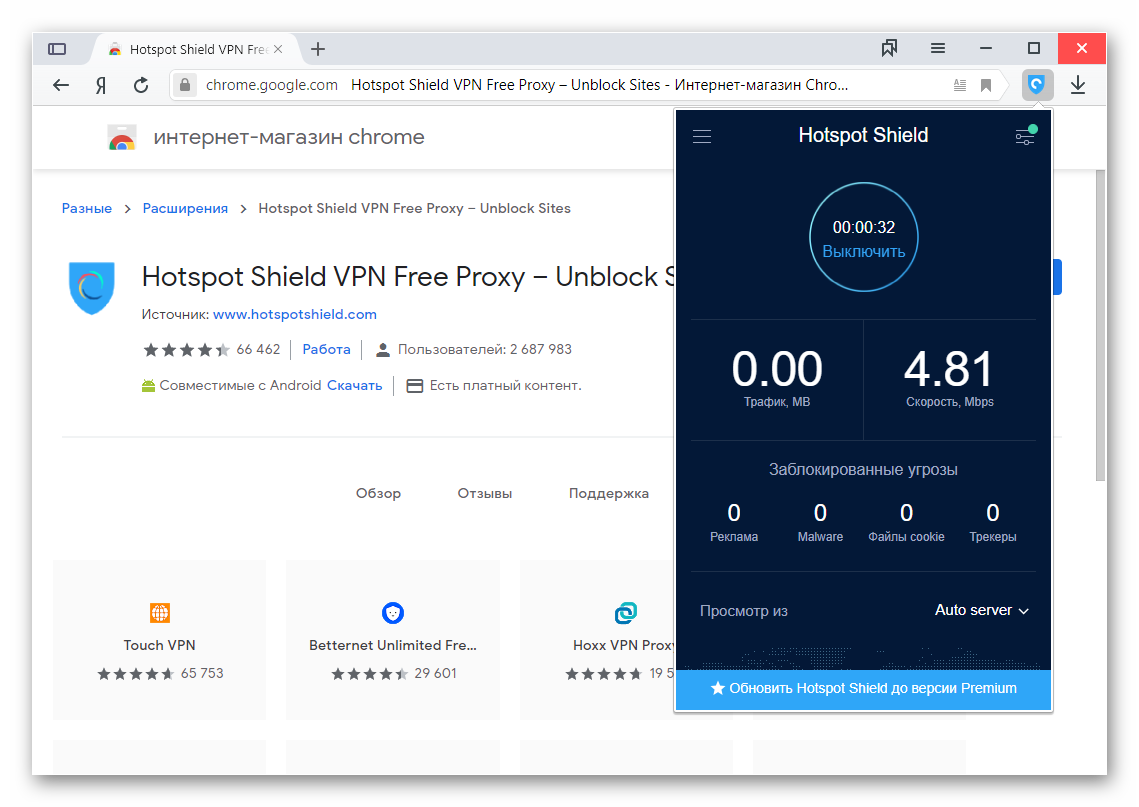
Task: Open the Touch VPN extension card
Action: pyautogui.click(x=159, y=640)
